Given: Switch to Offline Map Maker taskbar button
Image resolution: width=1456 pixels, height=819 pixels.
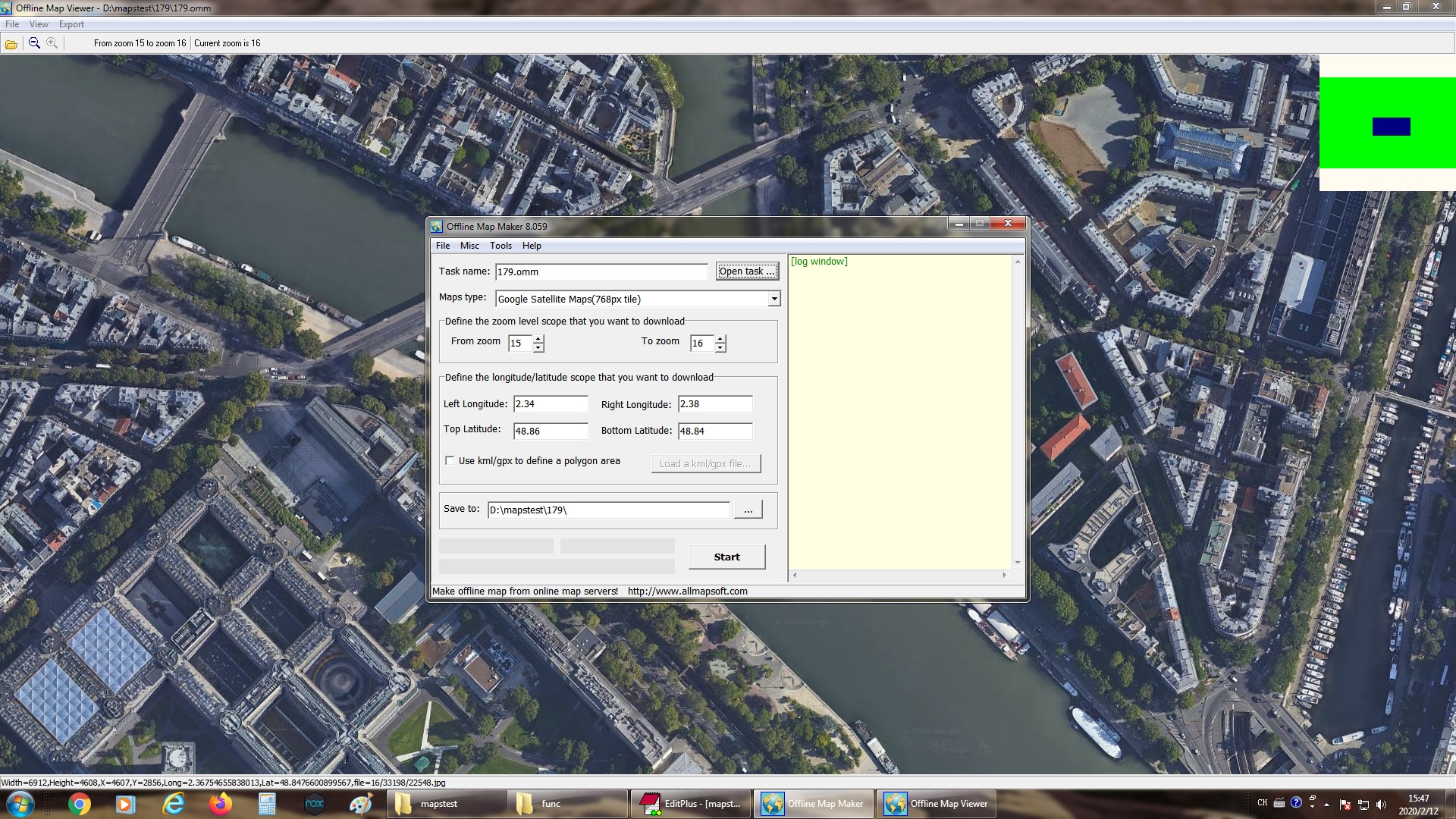Looking at the screenshot, I should pyautogui.click(x=813, y=804).
